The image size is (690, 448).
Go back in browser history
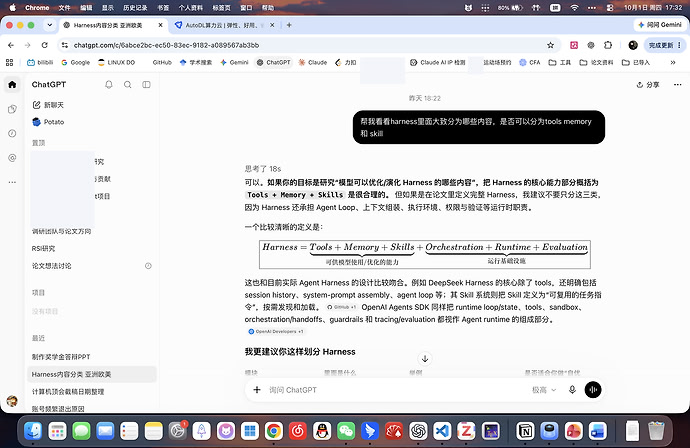11,45
